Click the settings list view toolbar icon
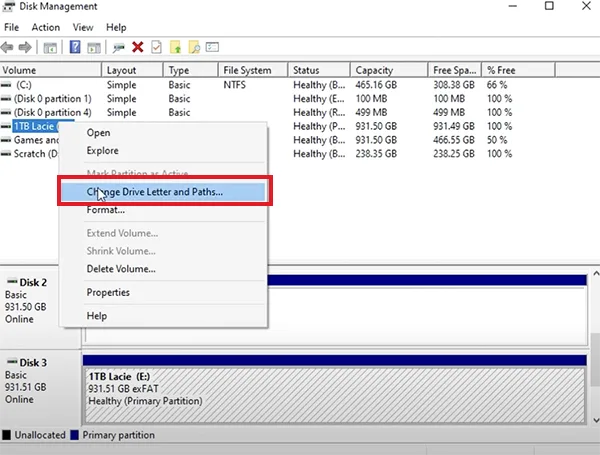 point(212,47)
